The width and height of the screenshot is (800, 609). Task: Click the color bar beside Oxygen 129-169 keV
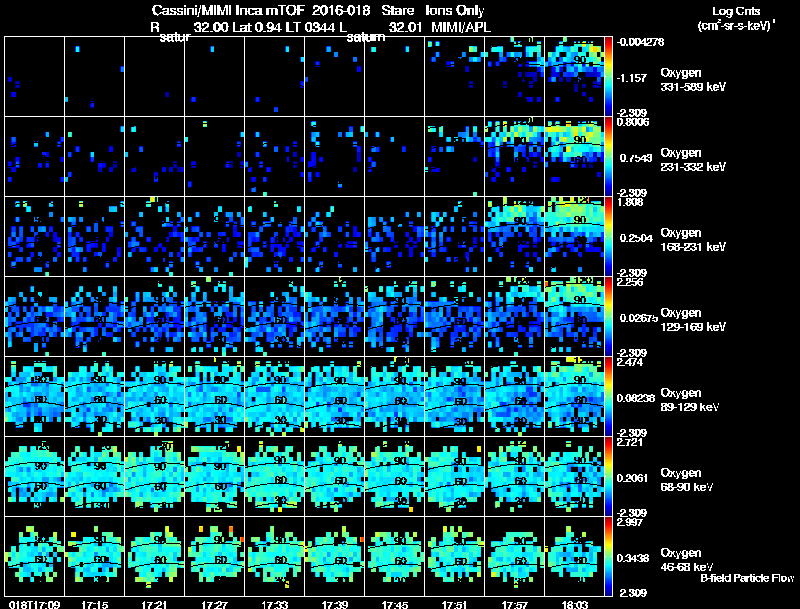(x=608, y=316)
